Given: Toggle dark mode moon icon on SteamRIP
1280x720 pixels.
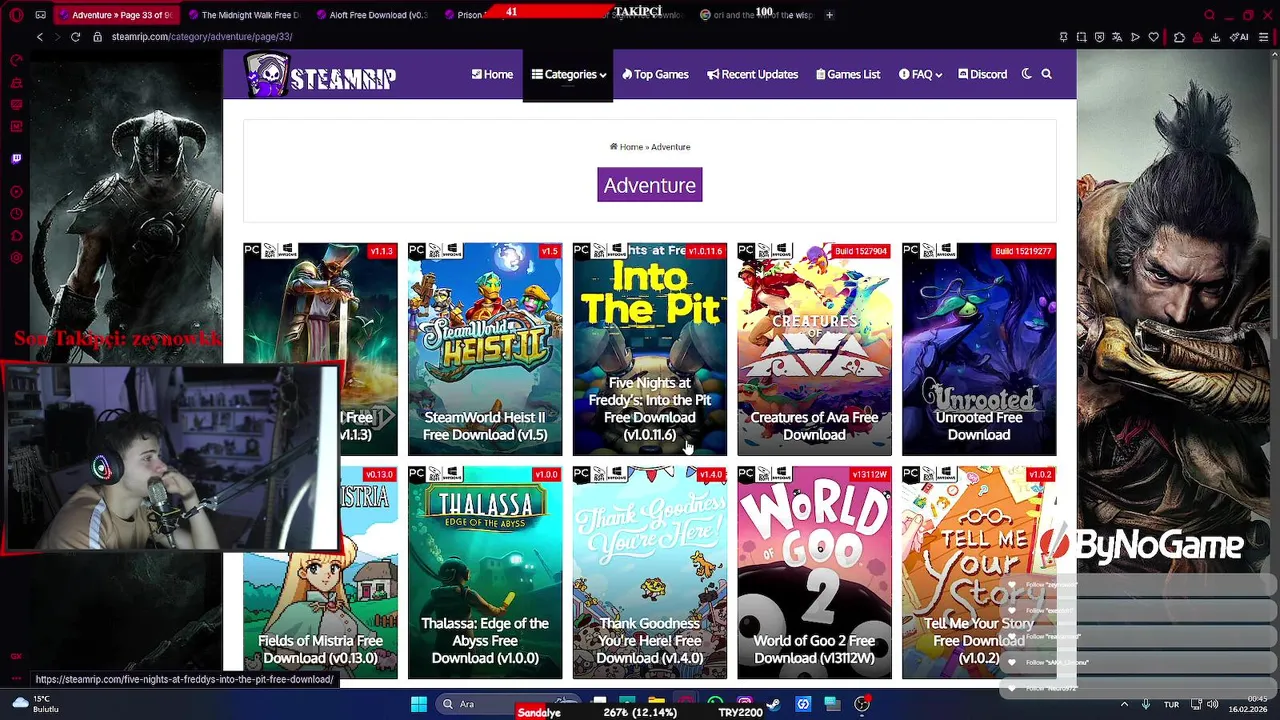Looking at the screenshot, I should coord(1026,74).
